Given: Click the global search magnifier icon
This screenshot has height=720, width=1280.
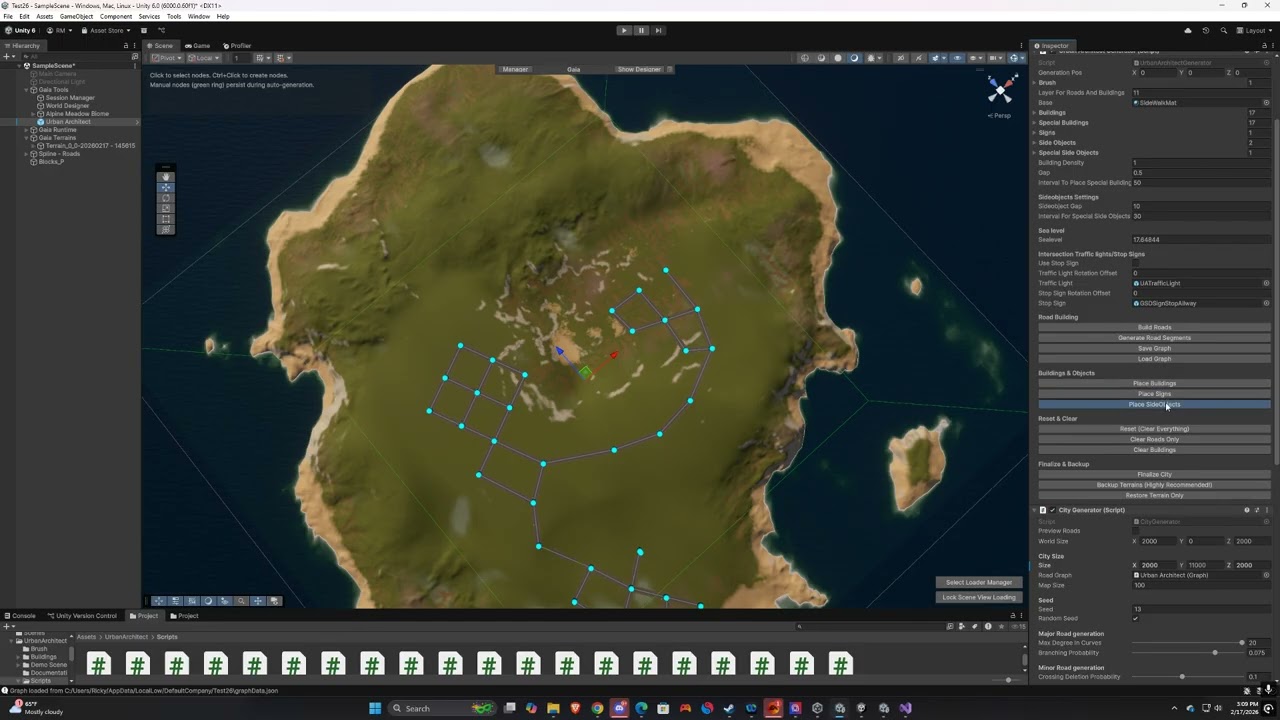Looking at the screenshot, I should pos(1224,31).
